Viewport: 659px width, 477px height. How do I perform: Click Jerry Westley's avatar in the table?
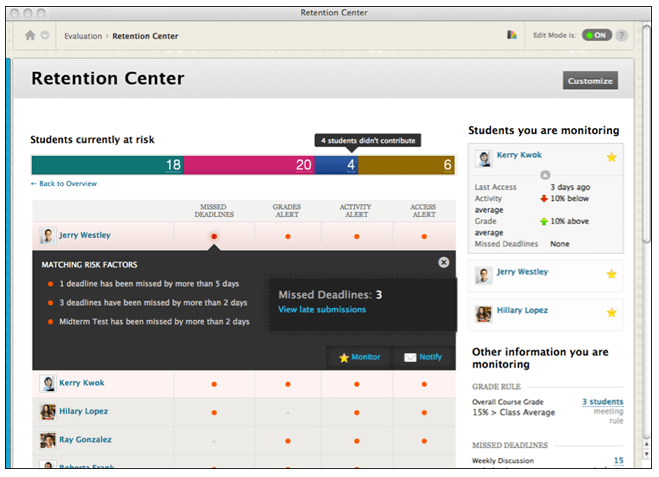coord(47,236)
